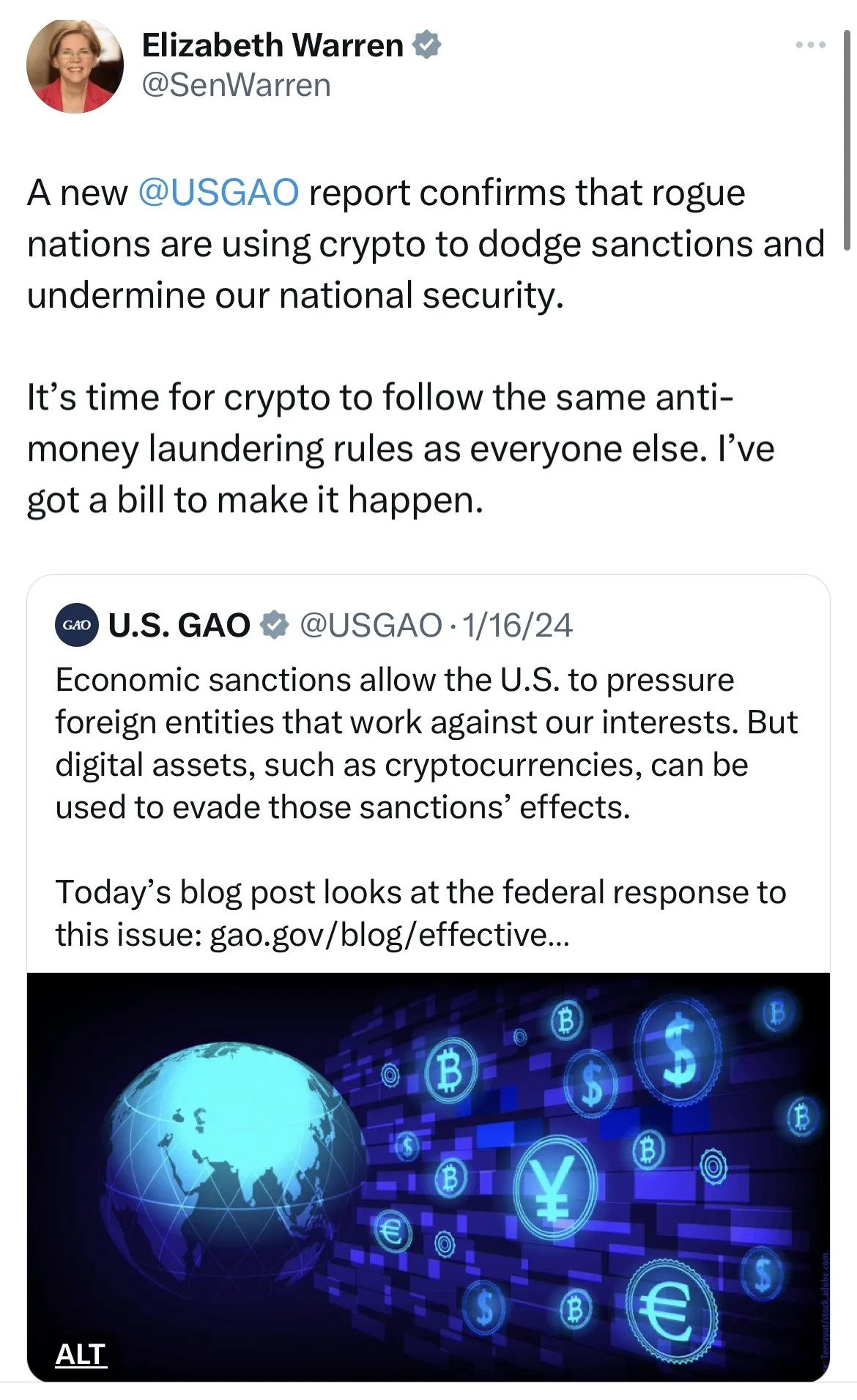Click the GAO logo inside the quoted tweet
Image resolution: width=857 pixels, height=1400 pixels.
coord(76,625)
